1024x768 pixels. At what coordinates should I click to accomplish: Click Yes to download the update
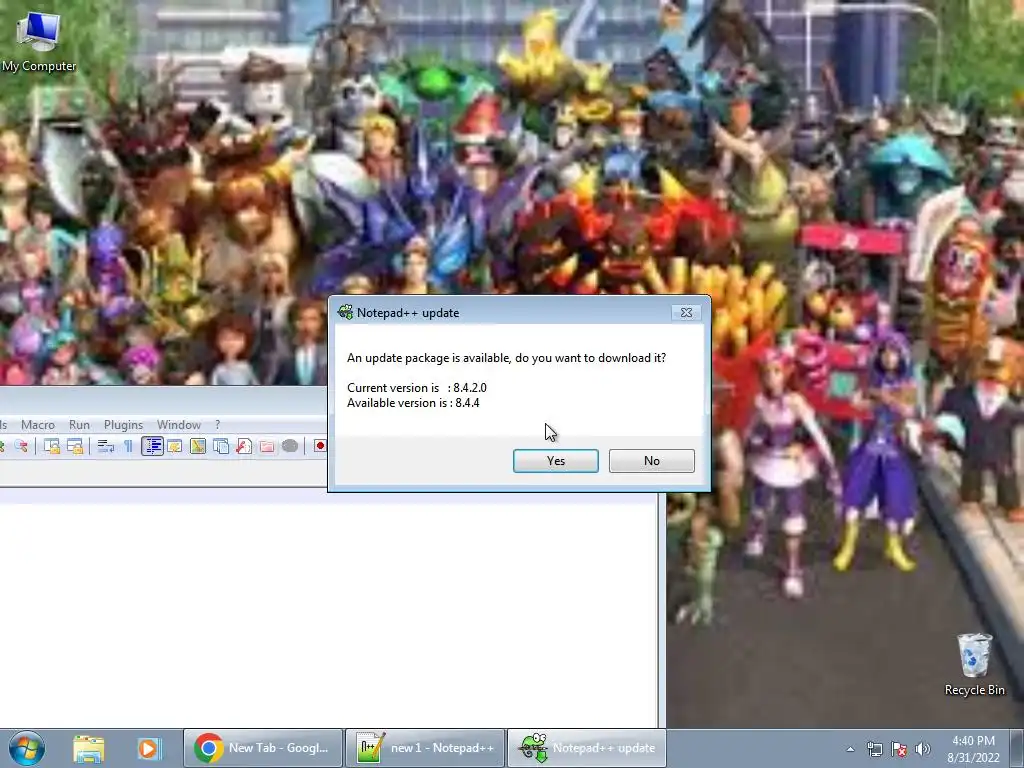[555, 460]
